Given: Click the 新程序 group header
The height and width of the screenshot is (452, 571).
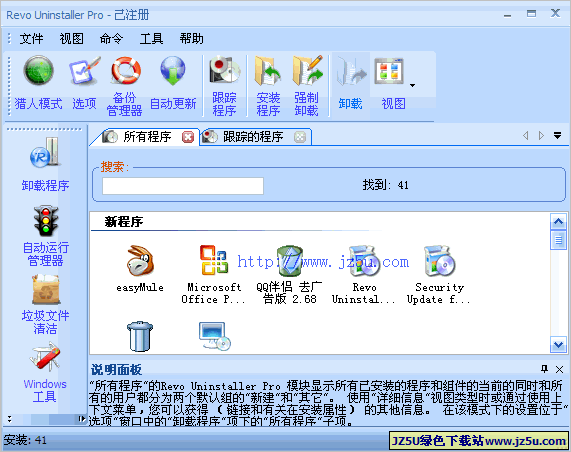Looking at the screenshot, I should click(124, 222).
